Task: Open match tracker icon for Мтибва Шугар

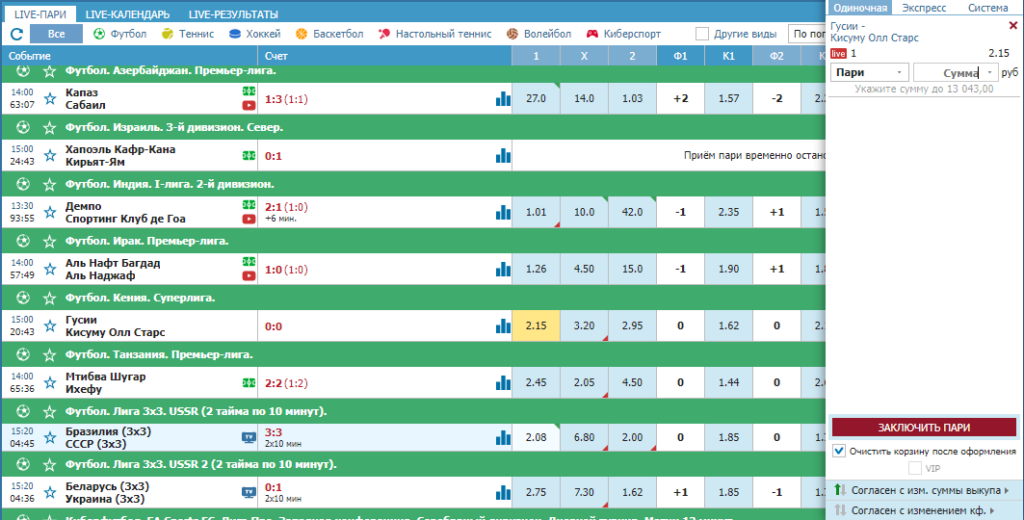Action: click(x=249, y=383)
